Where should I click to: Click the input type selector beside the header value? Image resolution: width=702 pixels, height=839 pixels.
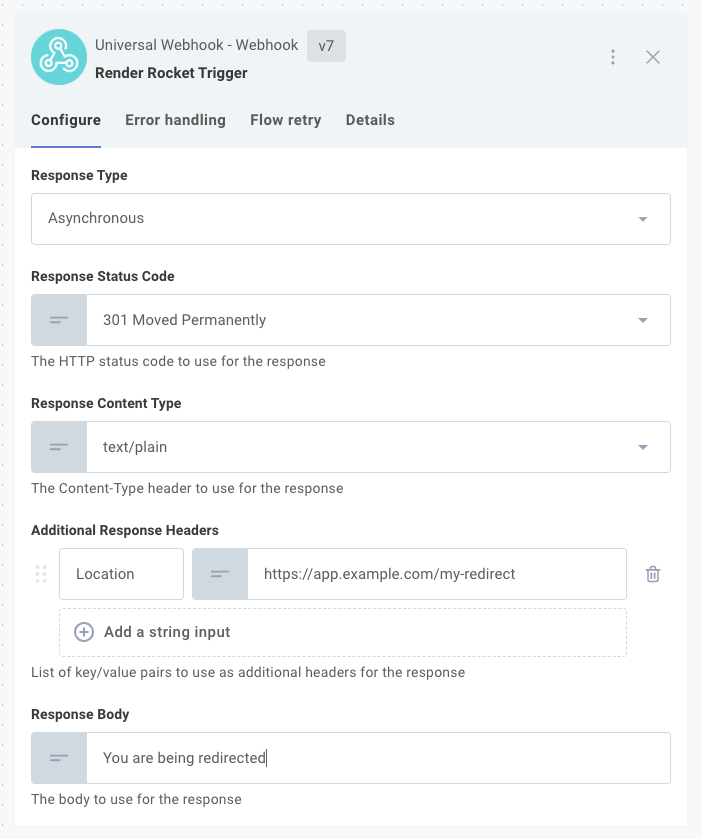pos(220,574)
